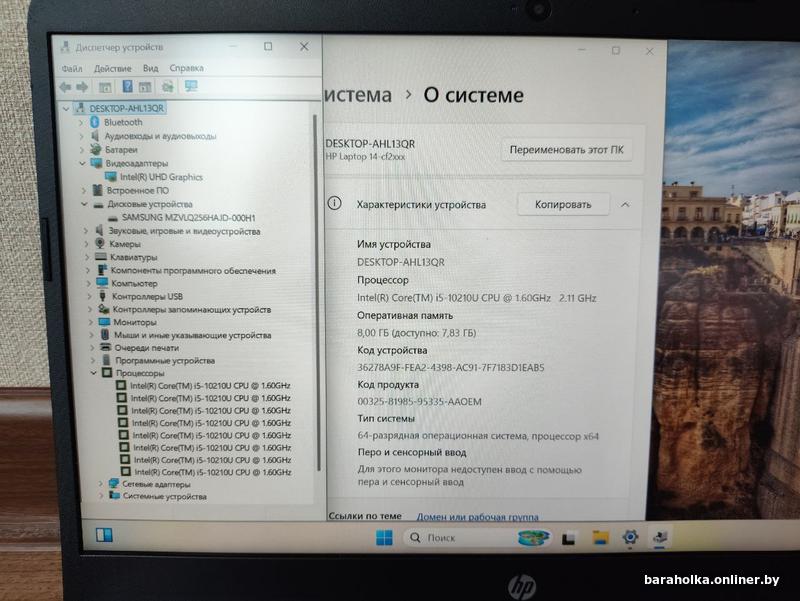Screen dimensions: 800x601
Task: Click Переименовать этот ПК button
Action: (566, 150)
